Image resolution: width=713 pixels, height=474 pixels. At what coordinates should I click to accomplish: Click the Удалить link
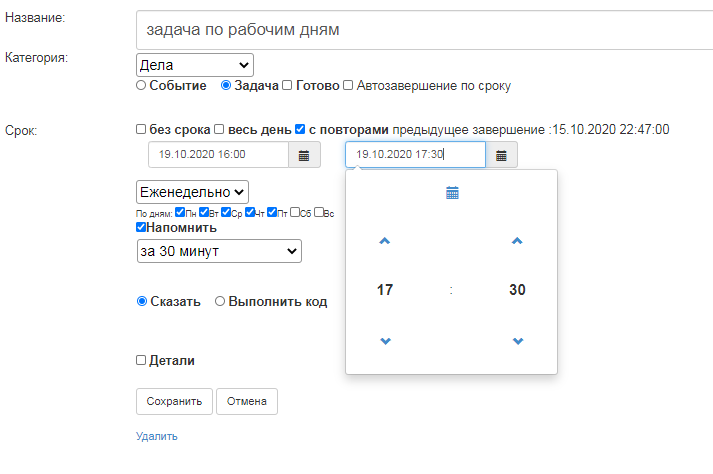[157, 436]
